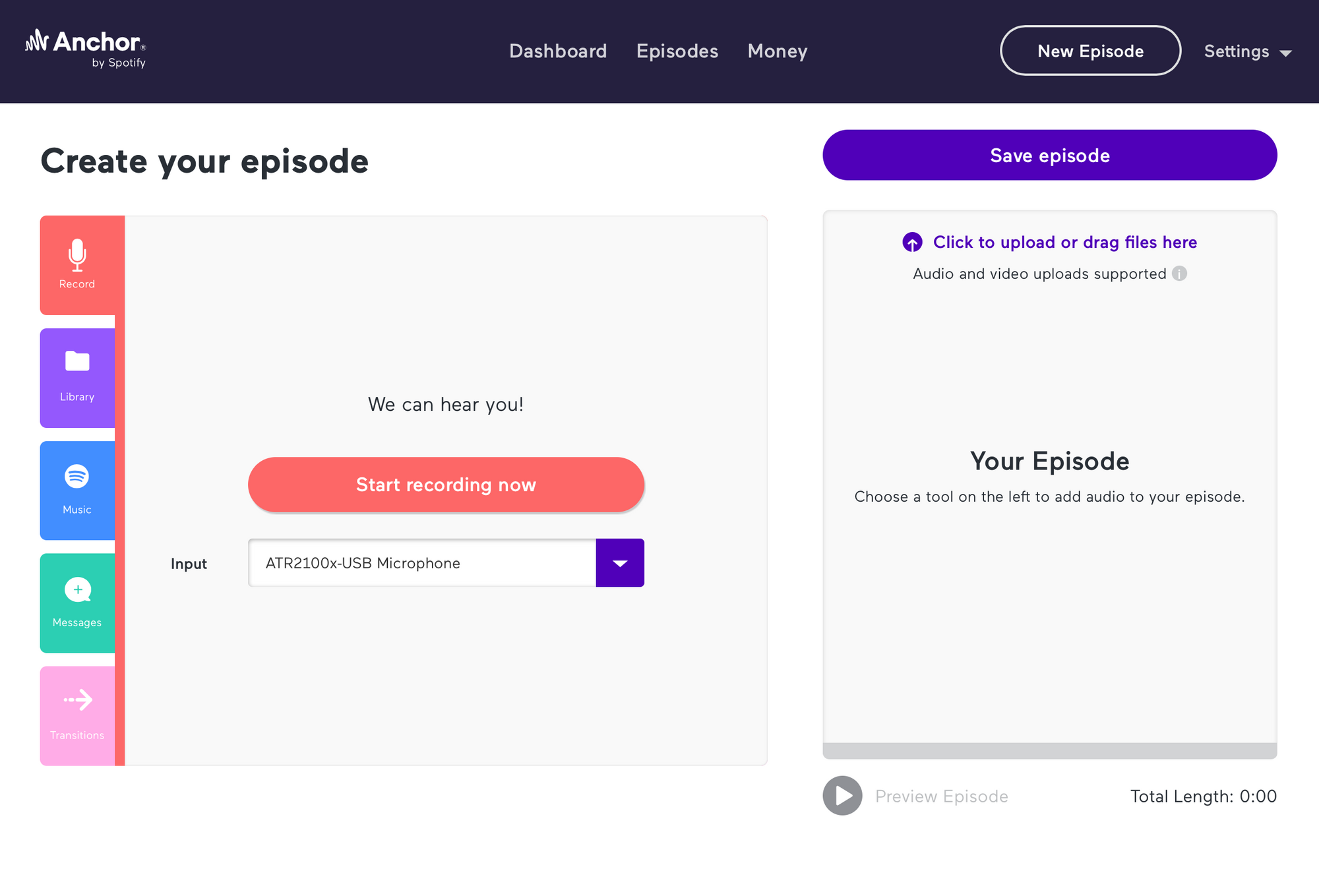Click the ATR2100x-USB Microphone input field
1319x896 pixels.
point(422,562)
